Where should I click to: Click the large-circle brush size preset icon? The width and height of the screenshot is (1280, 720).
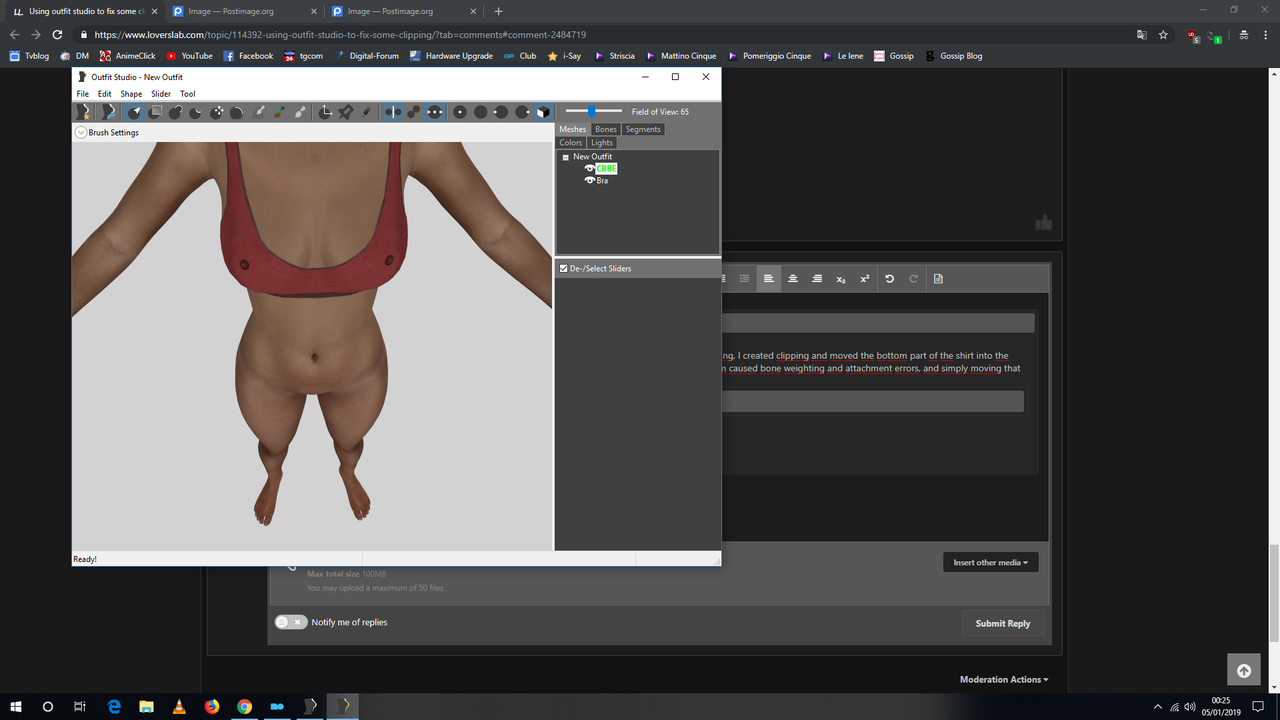point(480,112)
